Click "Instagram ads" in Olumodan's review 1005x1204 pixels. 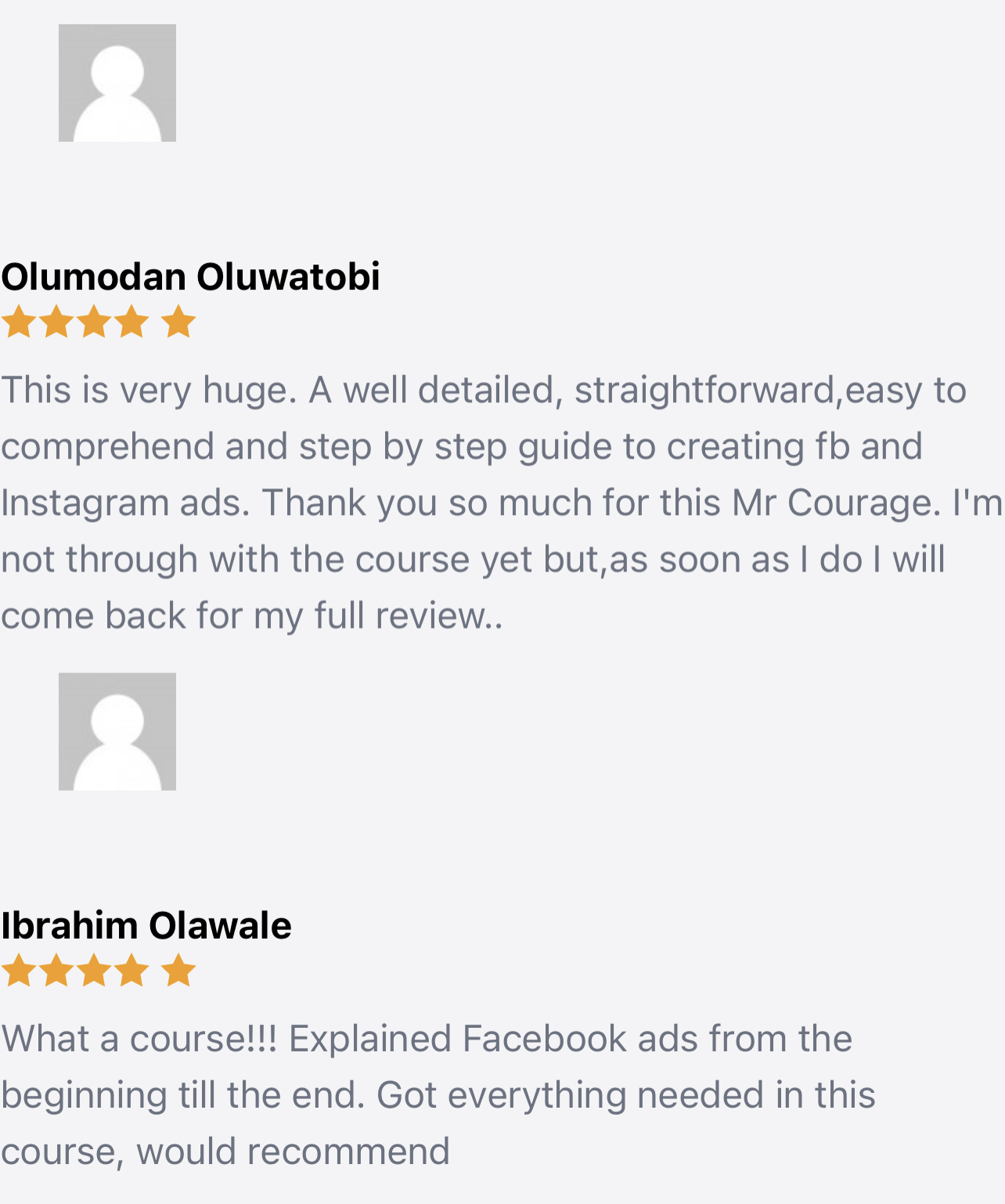point(125,503)
